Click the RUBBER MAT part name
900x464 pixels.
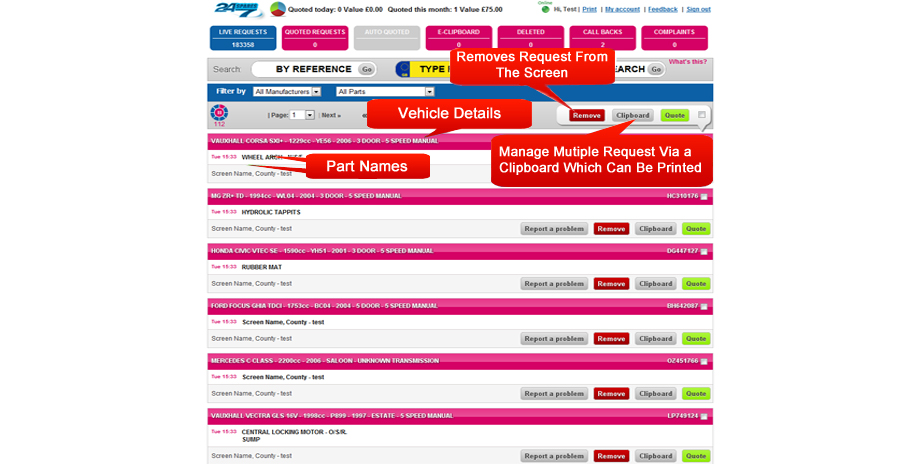point(262,268)
